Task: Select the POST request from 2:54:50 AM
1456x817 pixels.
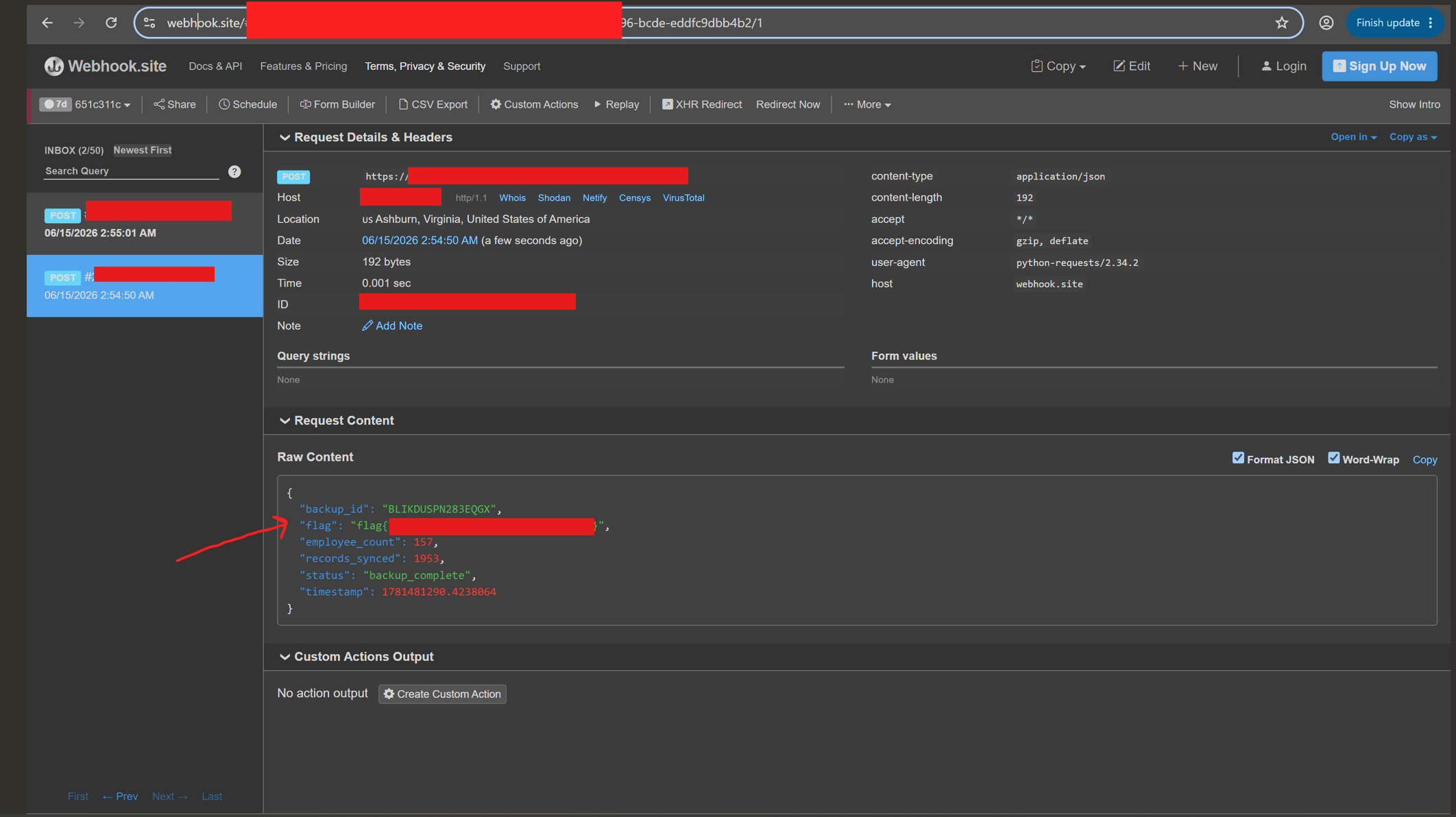Action: 145,286
